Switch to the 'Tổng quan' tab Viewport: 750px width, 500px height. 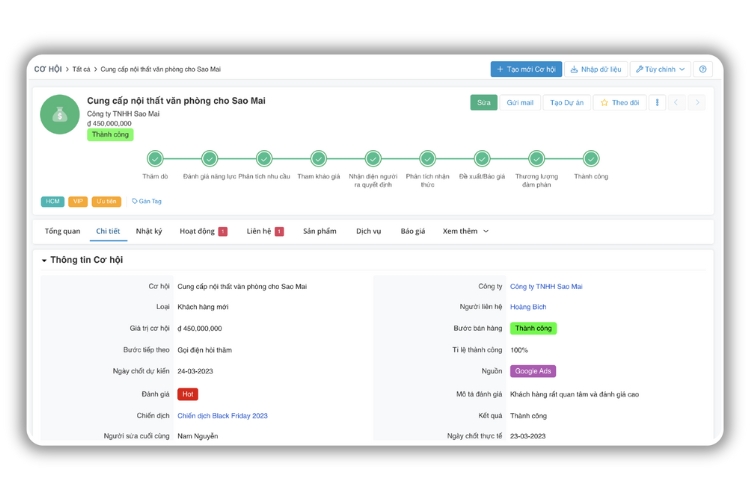click(x=62, y=231)
